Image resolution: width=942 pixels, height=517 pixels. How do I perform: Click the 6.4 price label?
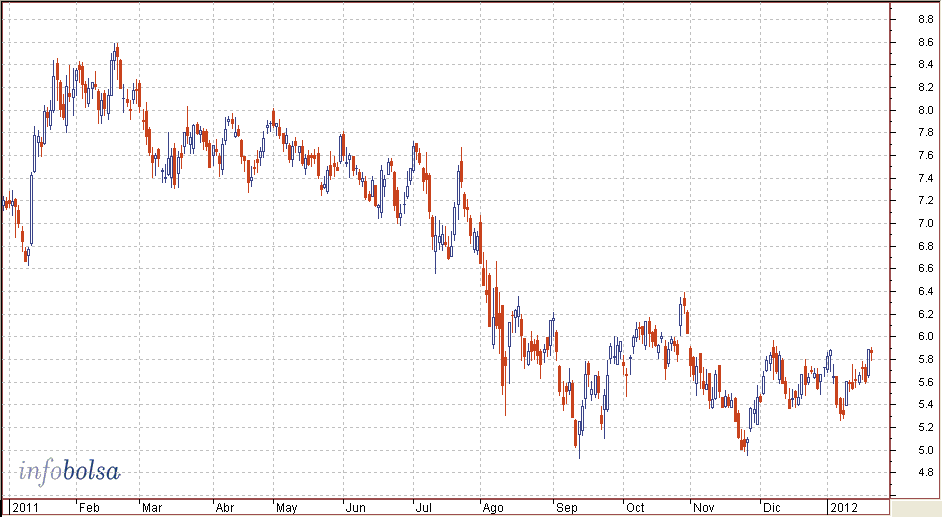[926, 291]
